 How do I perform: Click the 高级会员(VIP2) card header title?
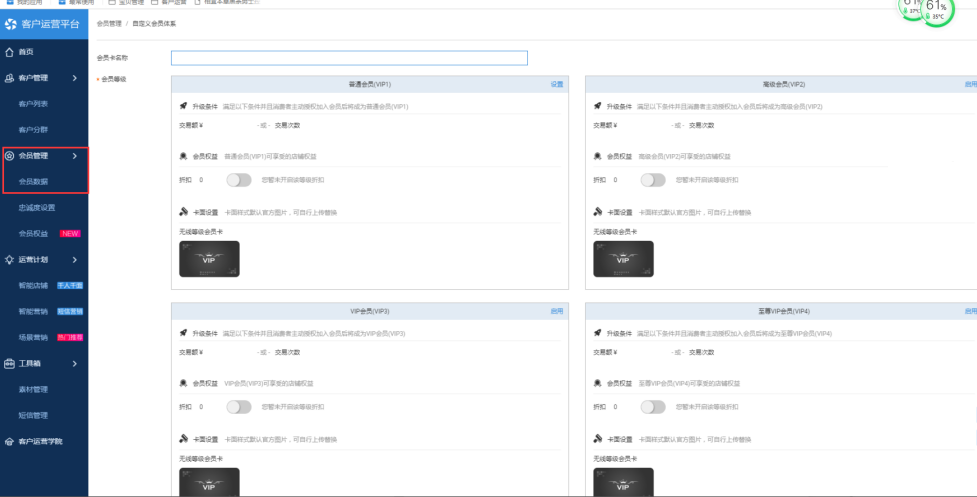point(784,84)
